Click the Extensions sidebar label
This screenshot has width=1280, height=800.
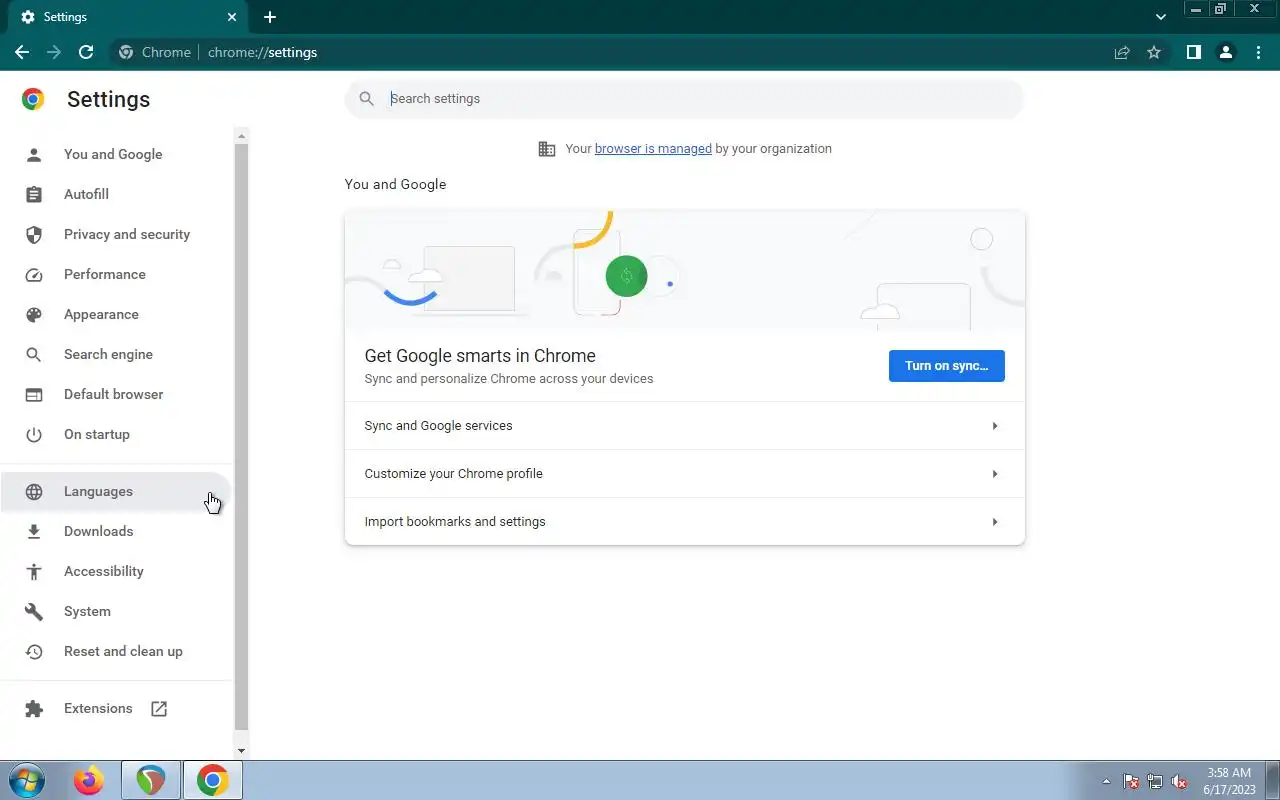(98, 709)
